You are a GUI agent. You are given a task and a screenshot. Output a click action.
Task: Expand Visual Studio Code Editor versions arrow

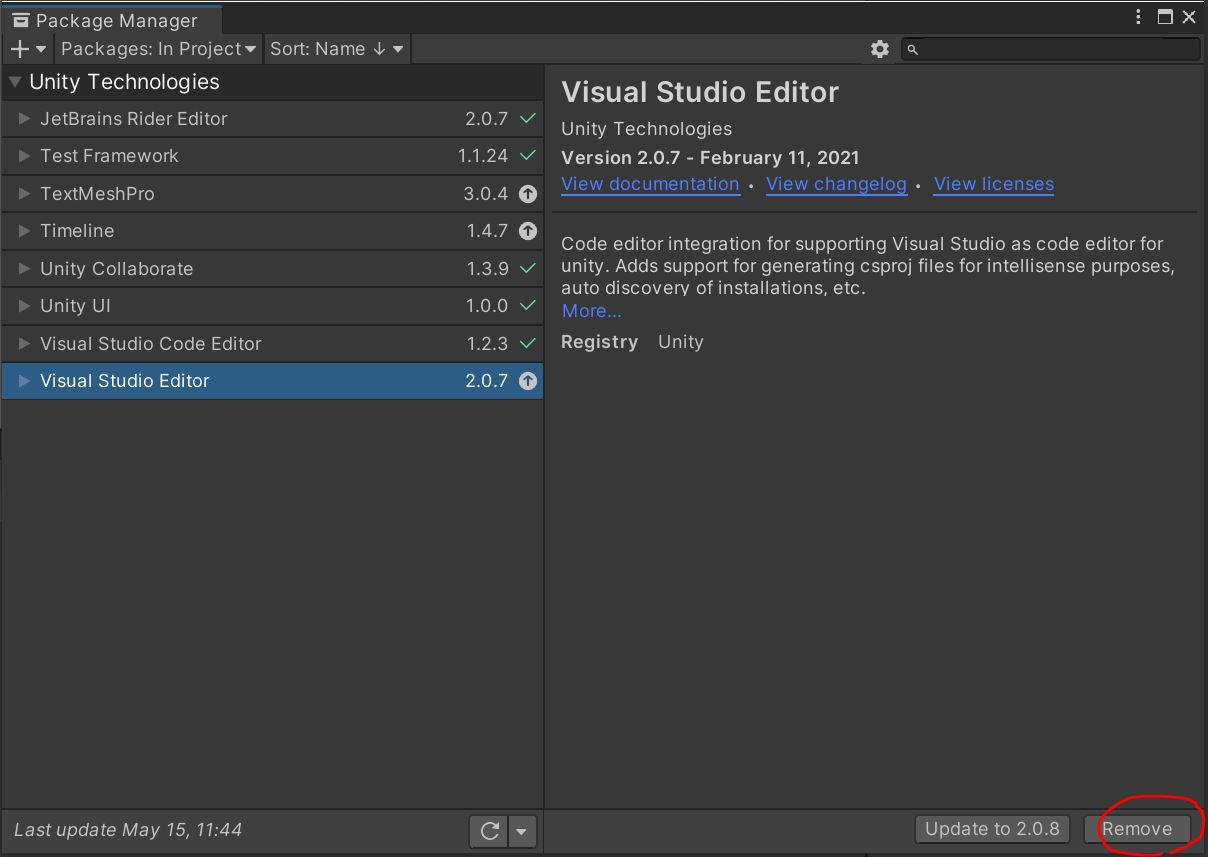25,344
